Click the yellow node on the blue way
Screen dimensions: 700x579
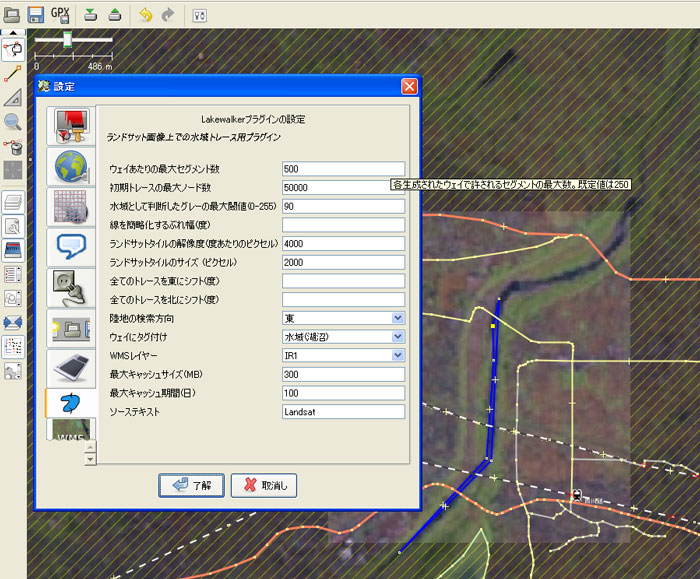coord(493,326)
